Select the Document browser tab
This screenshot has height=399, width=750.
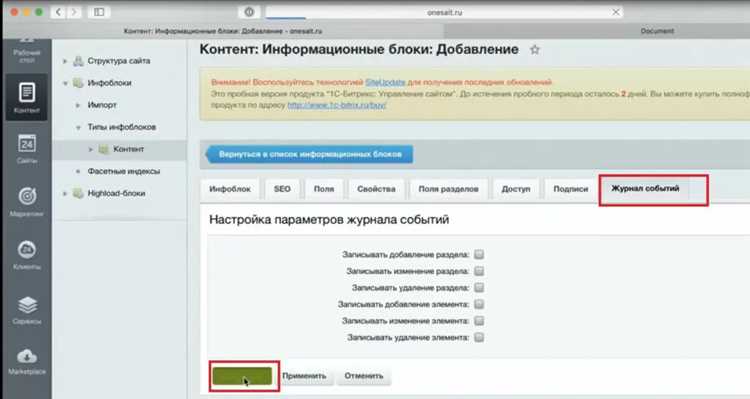(x=657, y=31)
